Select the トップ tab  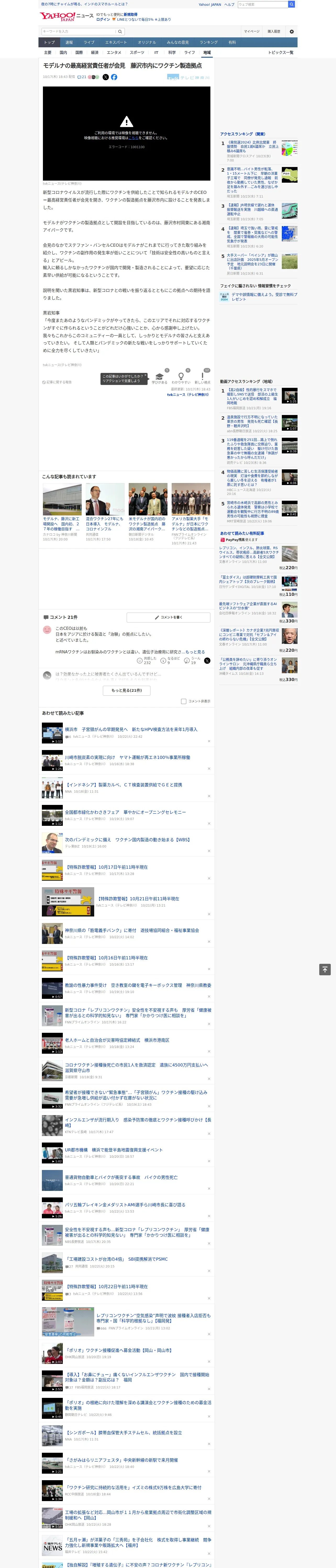point(49,43)
